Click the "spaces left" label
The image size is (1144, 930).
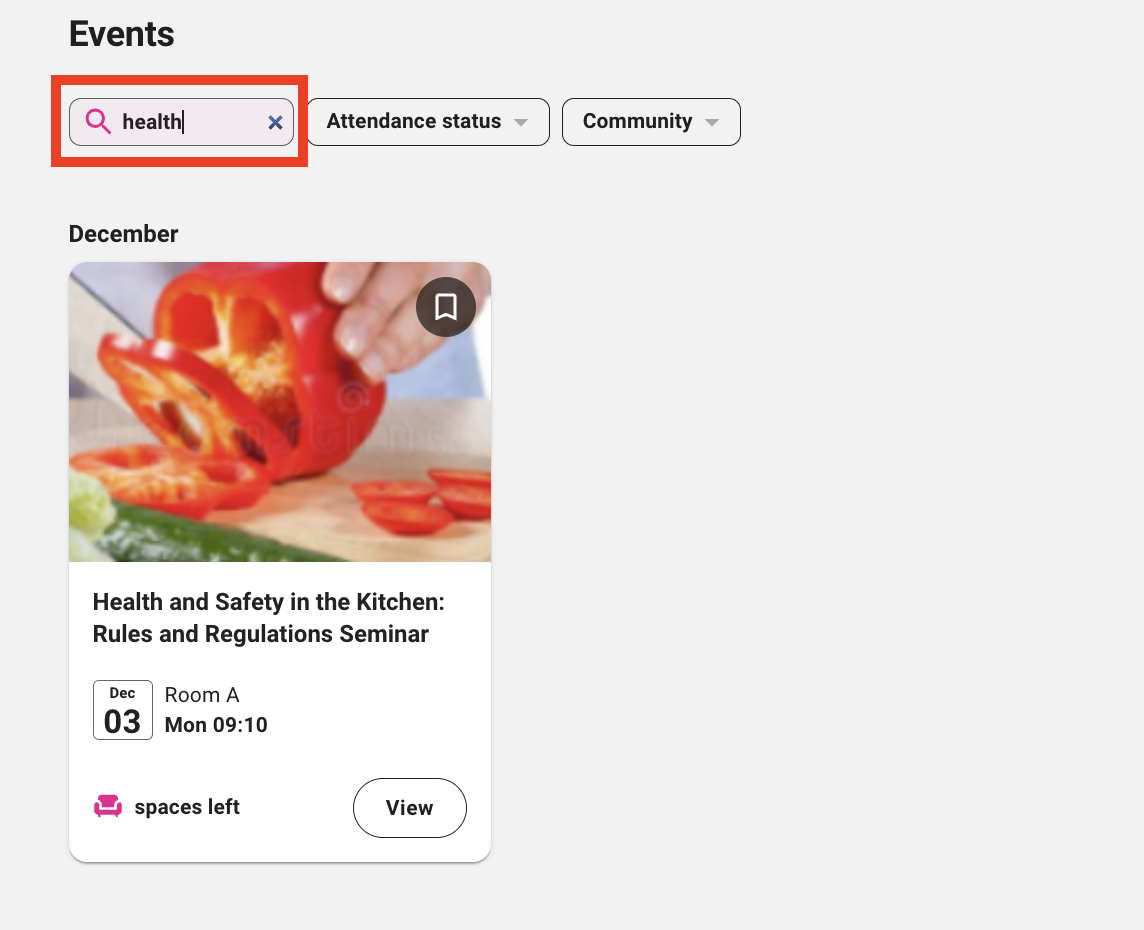click(x=187, y=807)
